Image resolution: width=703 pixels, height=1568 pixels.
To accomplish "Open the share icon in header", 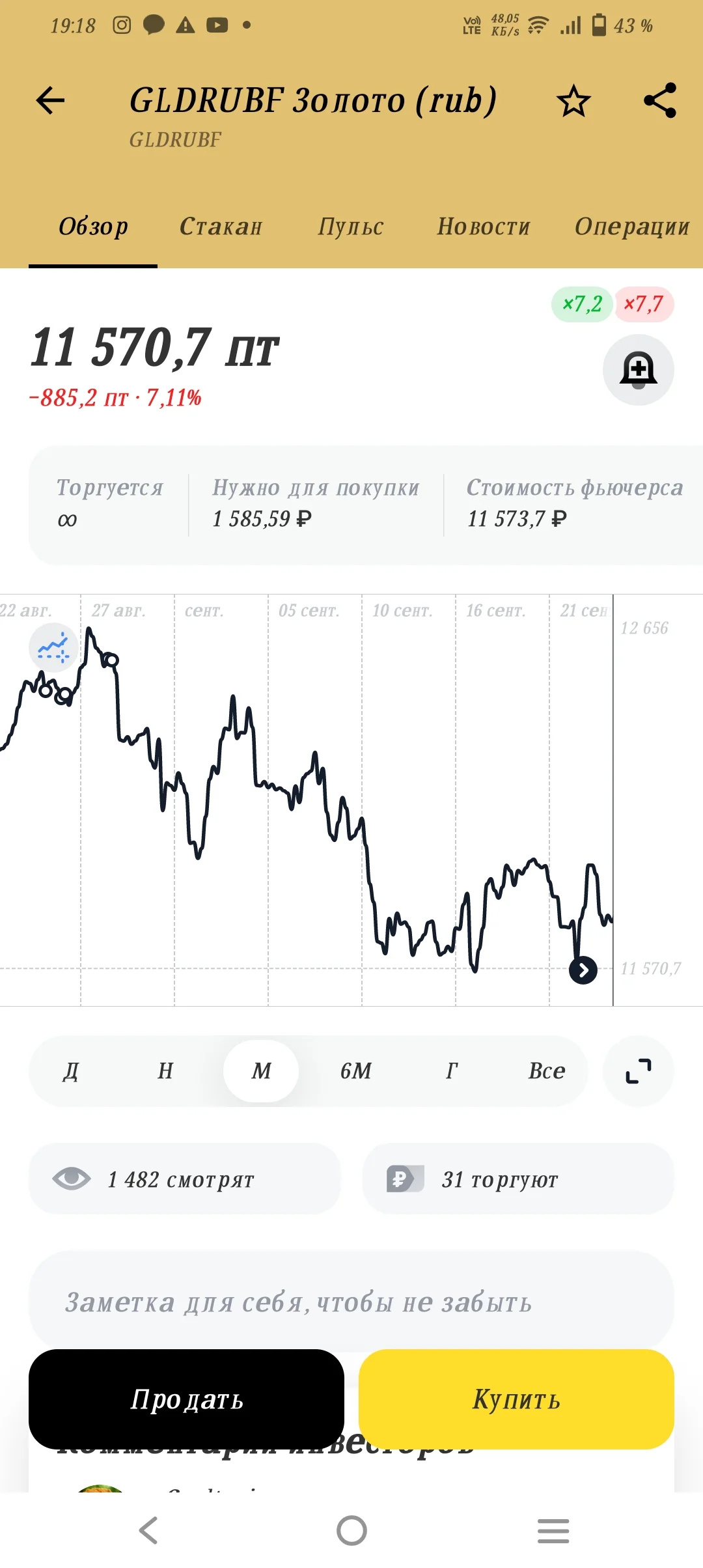I will click(660, 100).
